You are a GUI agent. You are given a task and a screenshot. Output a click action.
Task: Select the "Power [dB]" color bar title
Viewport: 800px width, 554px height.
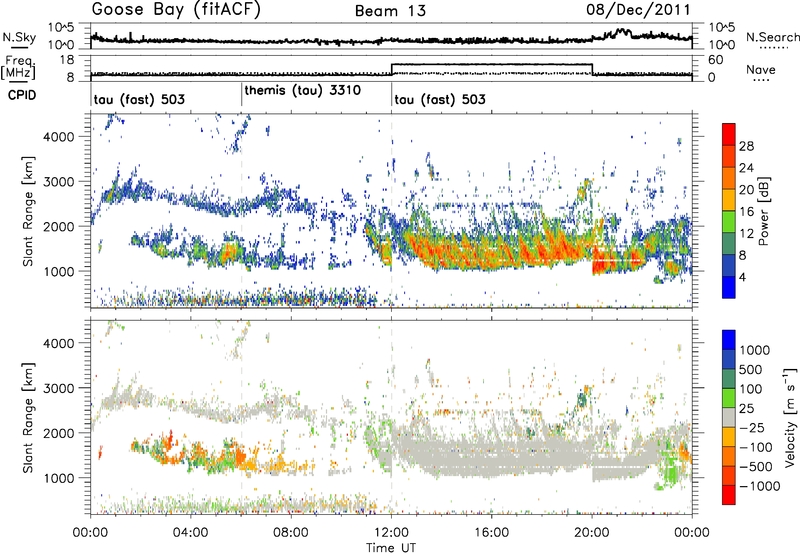point(763,211)
